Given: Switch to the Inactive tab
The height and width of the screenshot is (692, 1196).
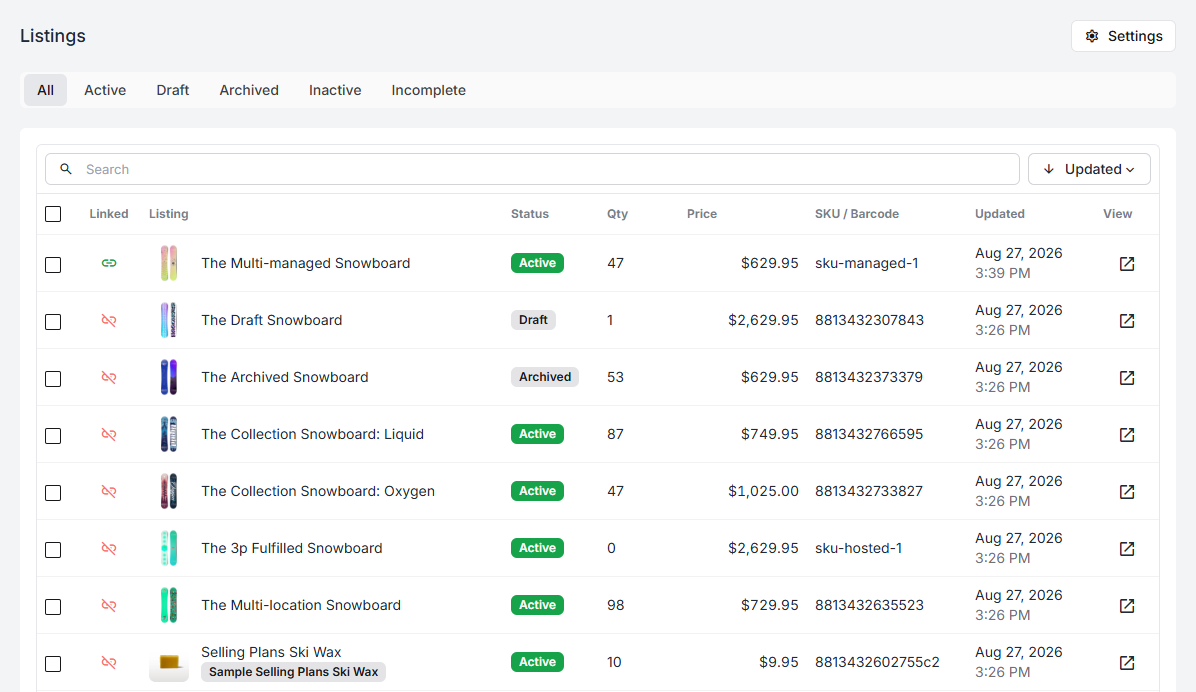Looking at the screenshot, I should [335, 90].
